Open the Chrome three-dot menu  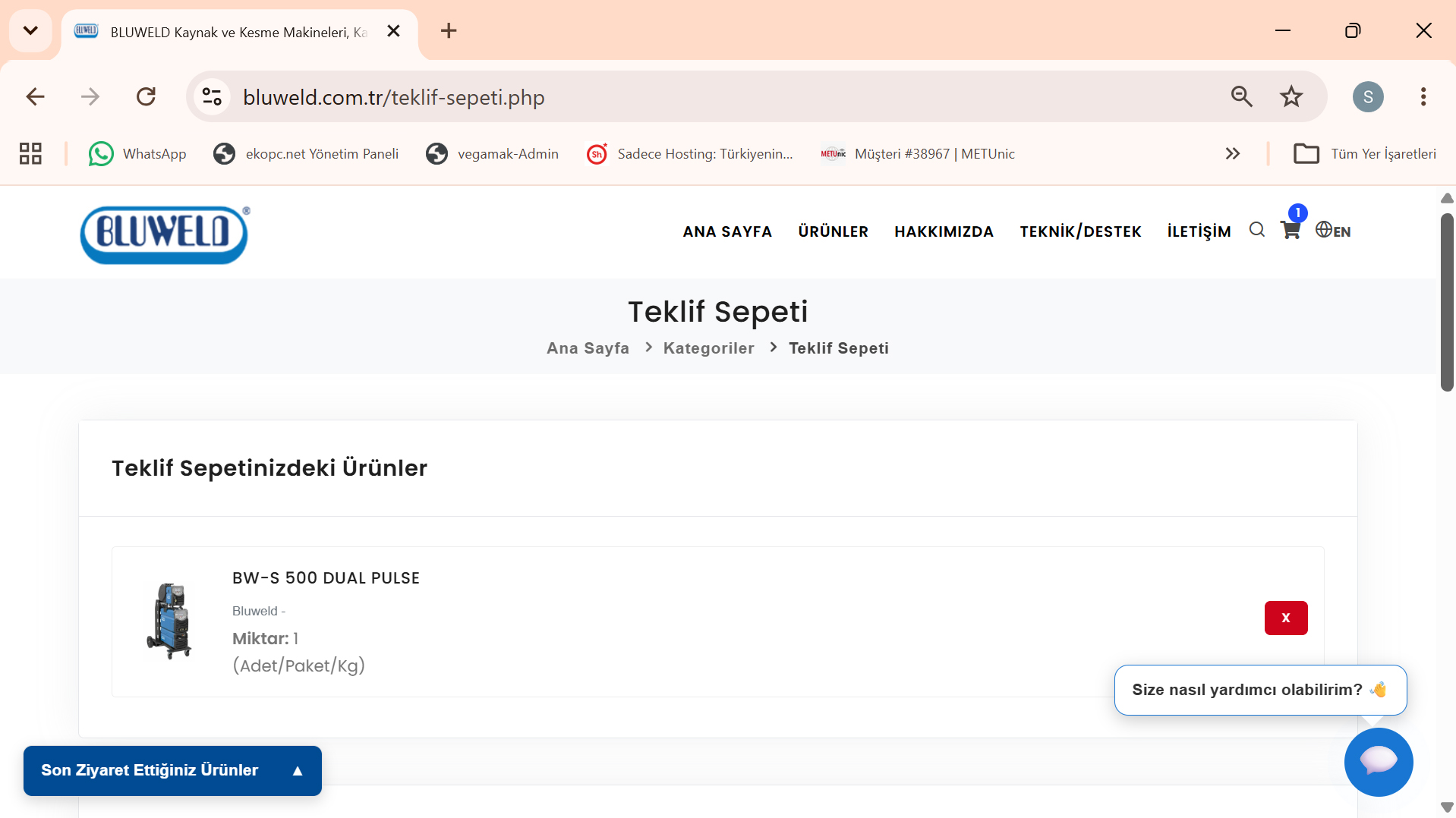(x=1423, y=96)
